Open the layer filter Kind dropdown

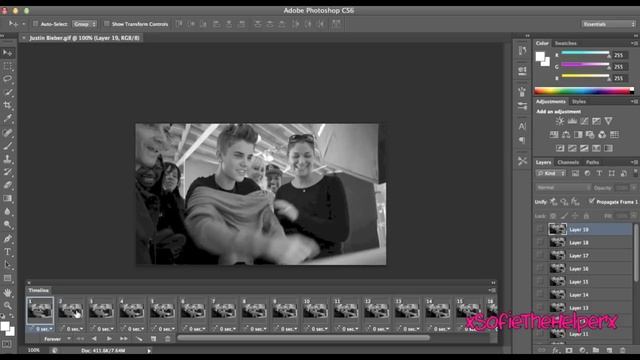pyautogui.click(x=551, y=173)
